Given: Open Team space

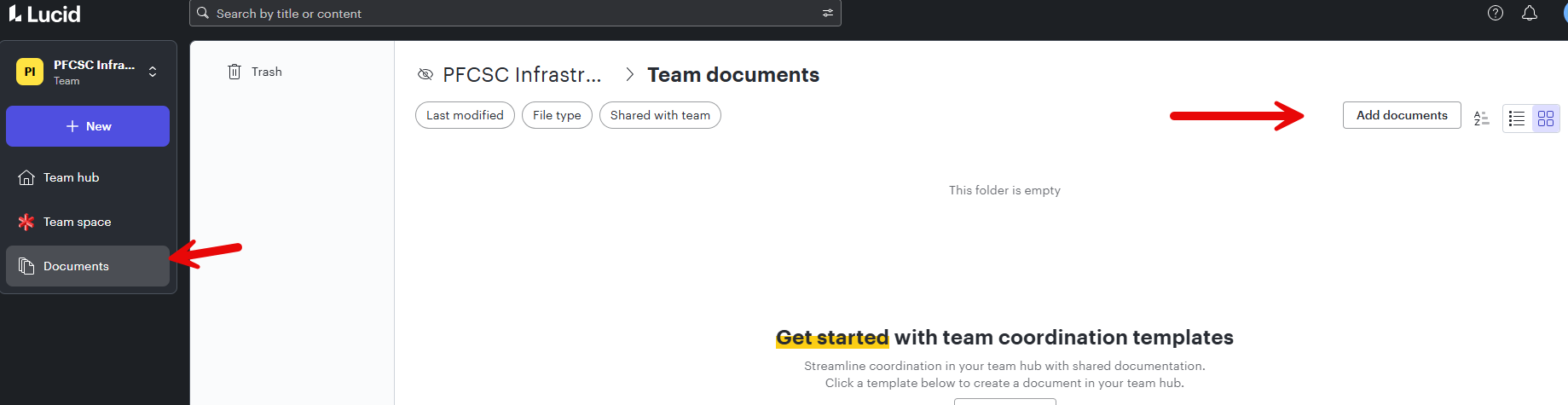Looking at the screenshot, I should pyautogui.click(x=77, y=222).
